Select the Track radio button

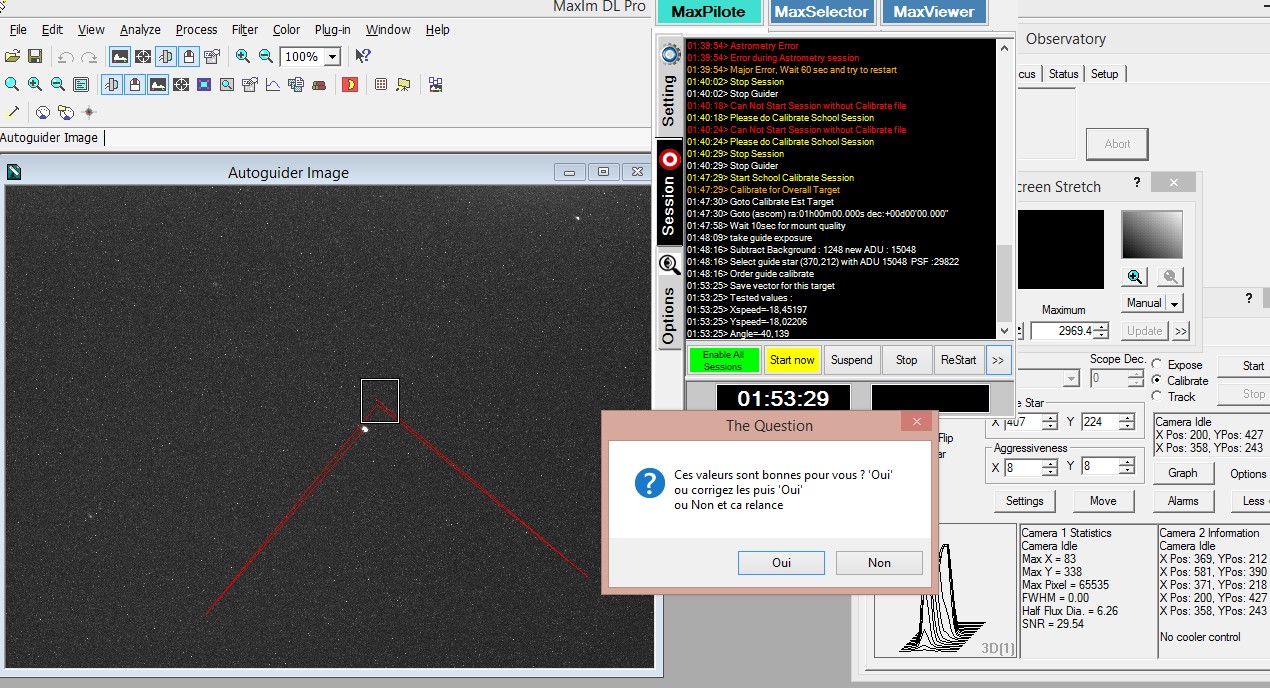point(1158,397)
